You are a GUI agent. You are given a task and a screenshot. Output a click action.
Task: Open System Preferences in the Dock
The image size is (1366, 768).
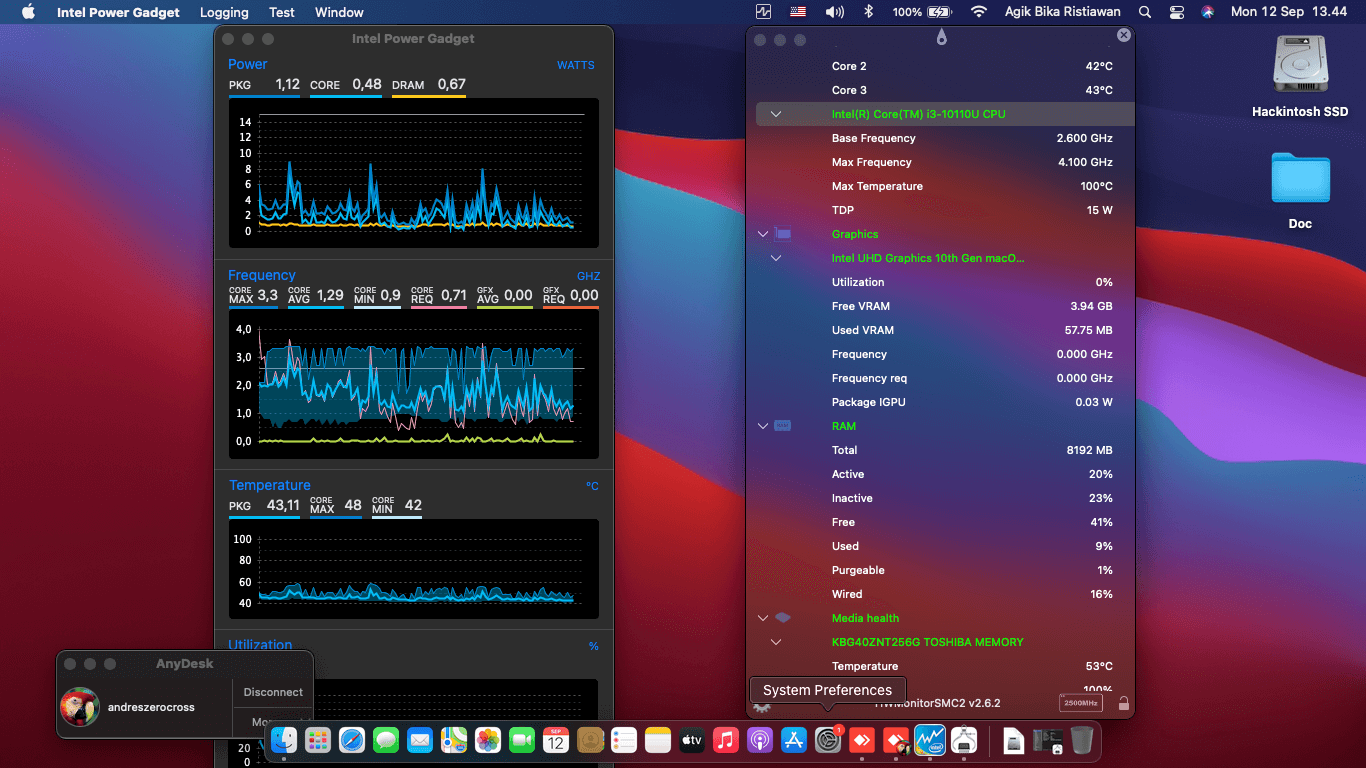point(827,740)
